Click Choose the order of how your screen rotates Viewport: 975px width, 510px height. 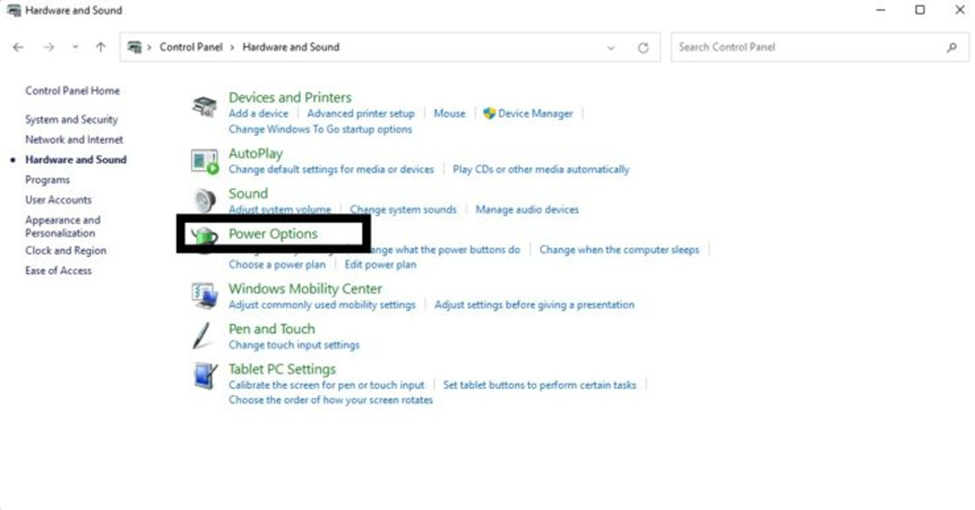[x=331, y=400]
